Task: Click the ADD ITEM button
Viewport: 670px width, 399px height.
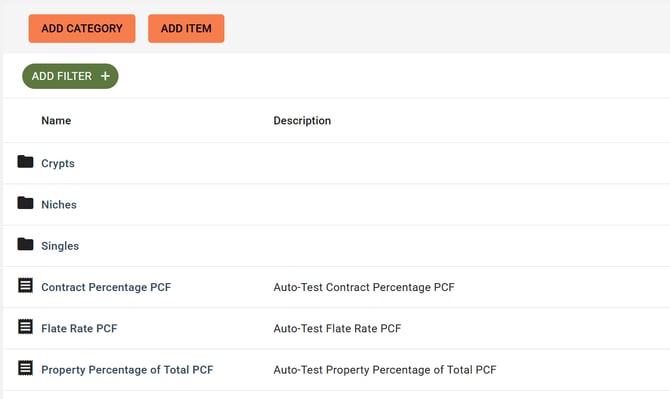Action: tap(186, 29)
